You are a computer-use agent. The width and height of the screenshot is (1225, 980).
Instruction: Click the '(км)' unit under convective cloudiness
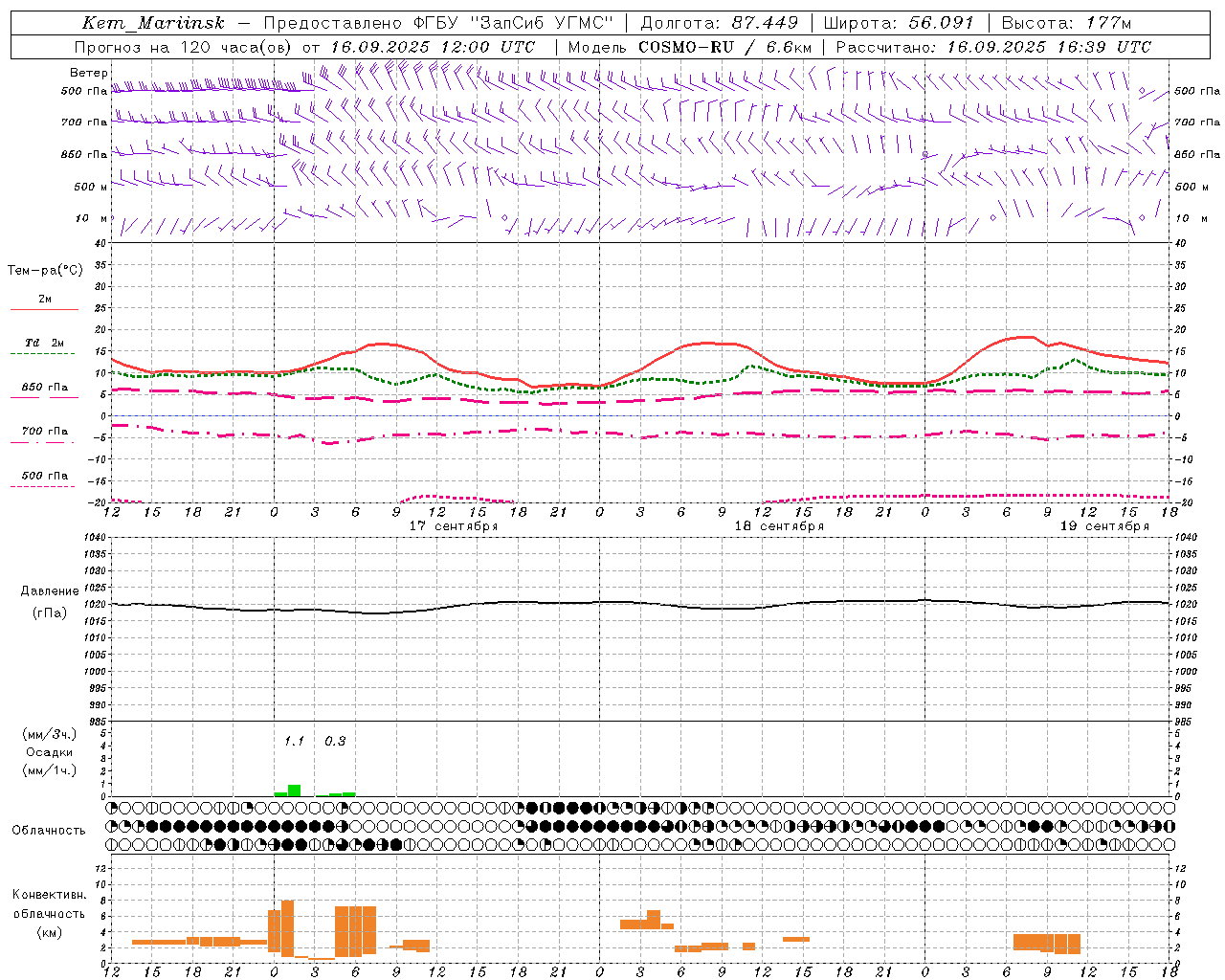[49, 932]
